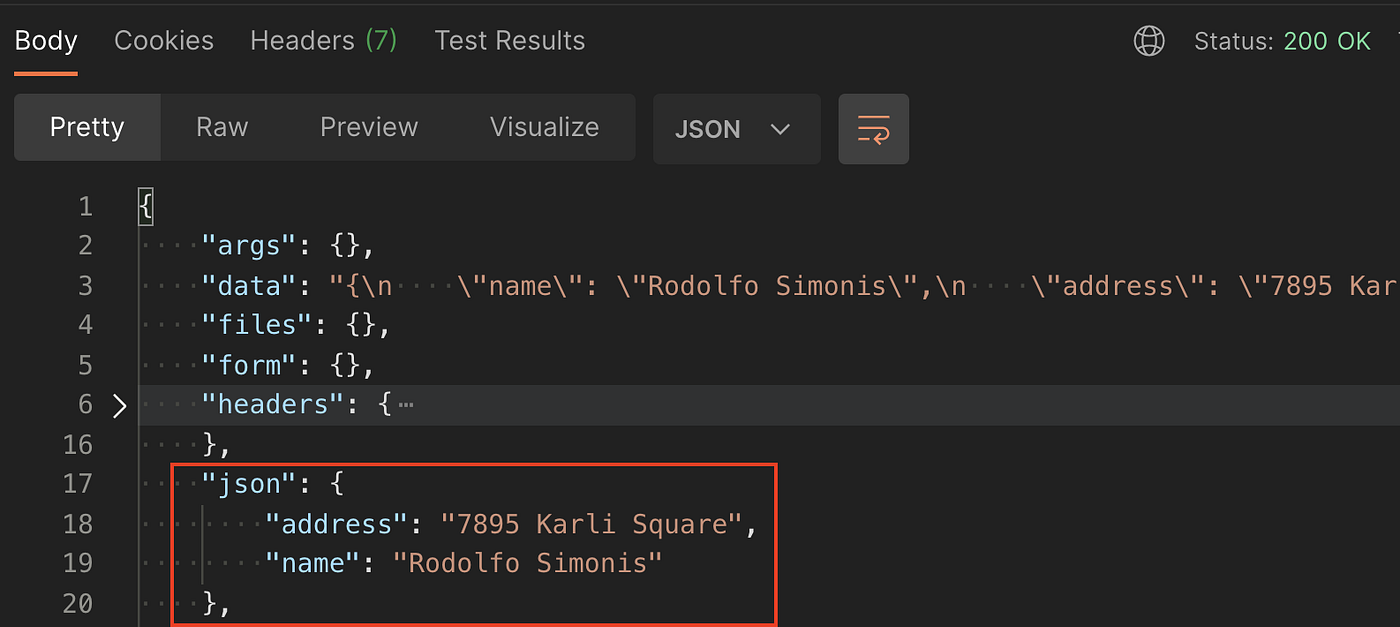
Task: Switch to the Body tab
Action: [x=46, y=41]
